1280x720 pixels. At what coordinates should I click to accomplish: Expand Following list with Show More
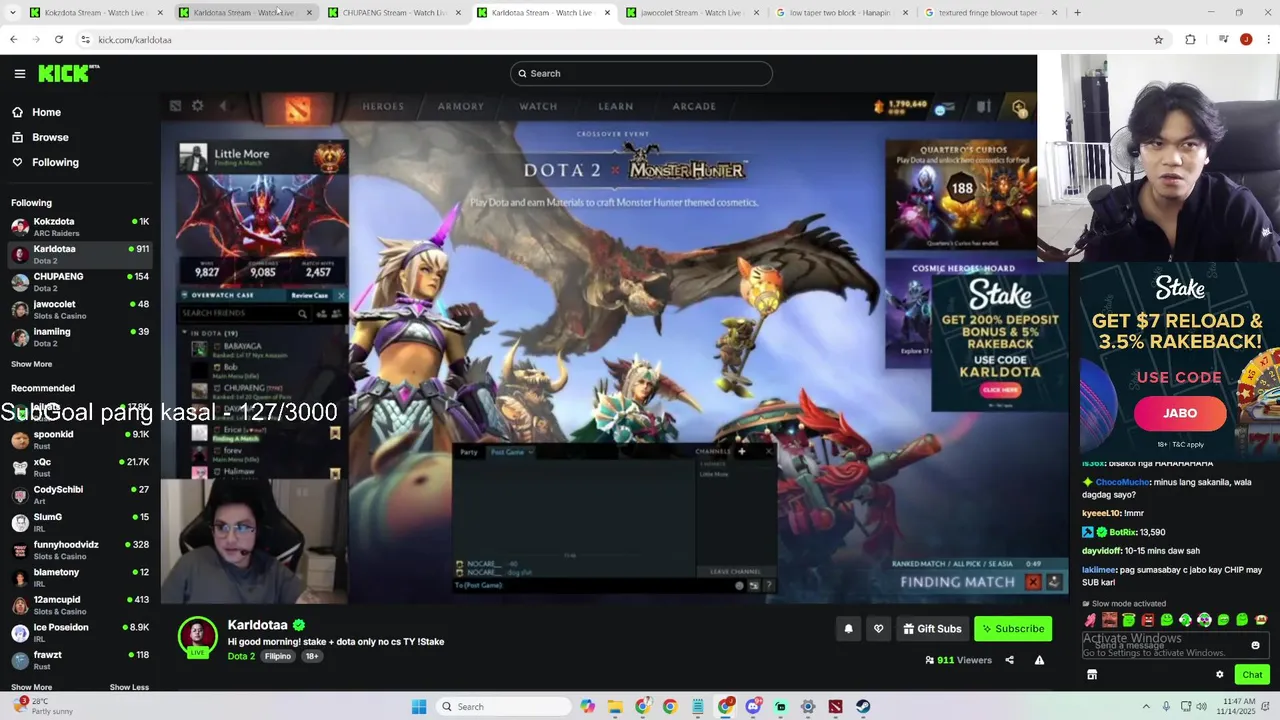pos(31,364)
